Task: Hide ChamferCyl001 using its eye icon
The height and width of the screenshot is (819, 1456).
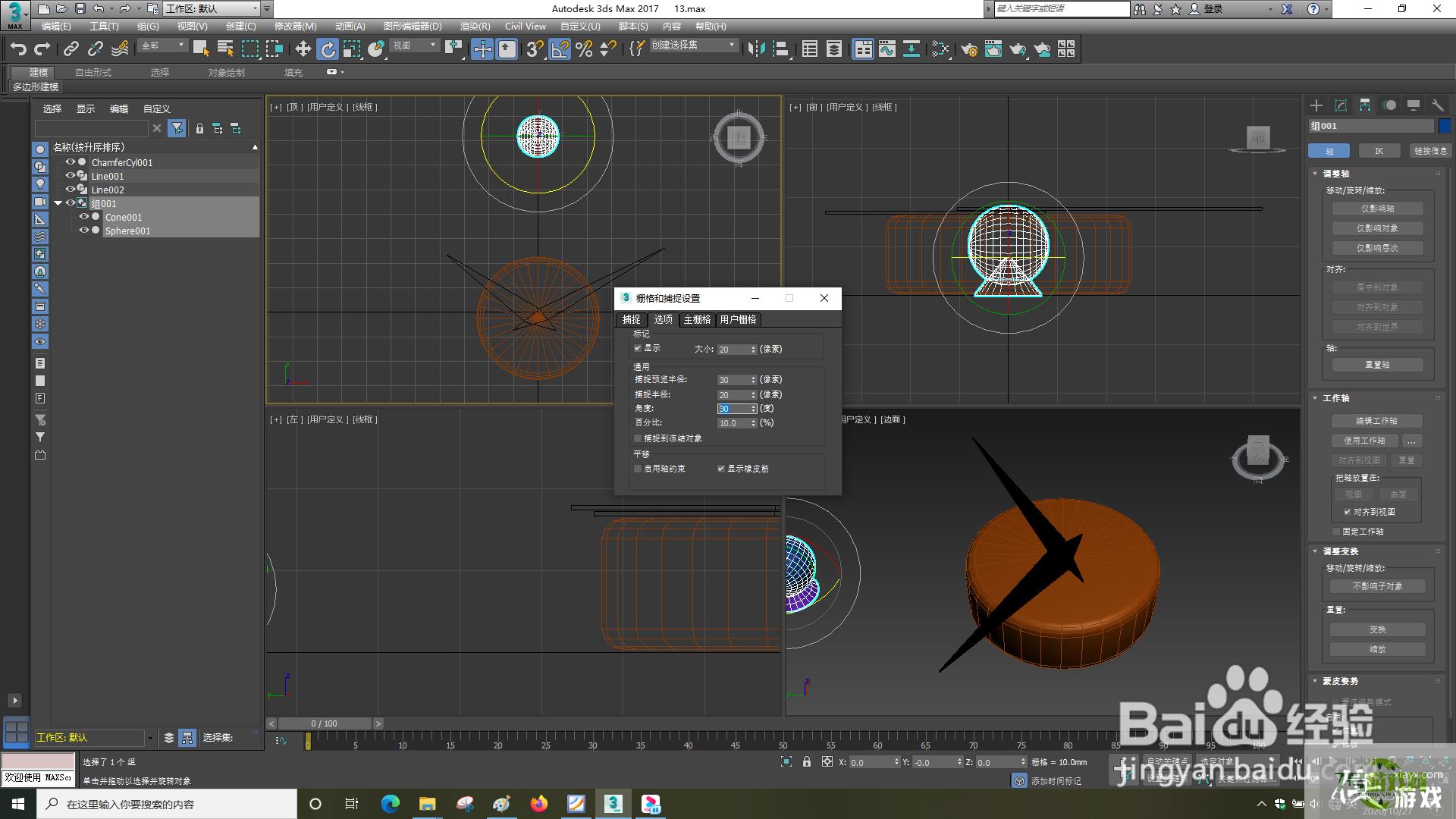Action: 71,162
